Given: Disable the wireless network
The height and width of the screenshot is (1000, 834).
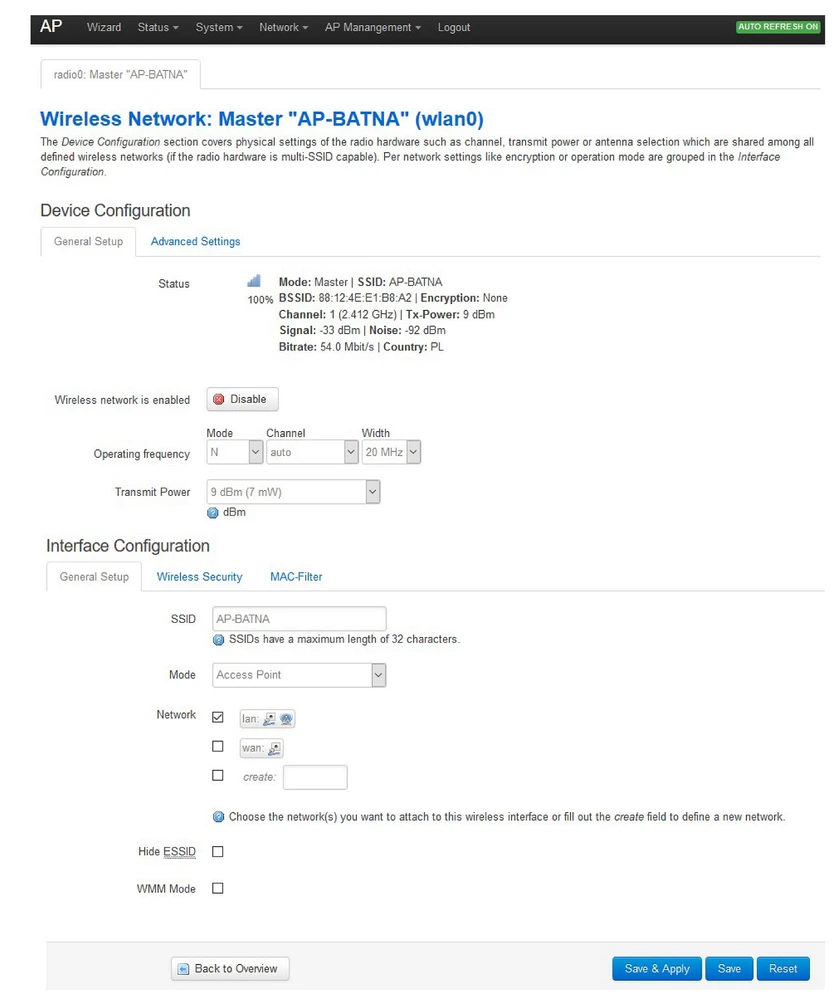Looking at the screenshot, I should 242,399.
